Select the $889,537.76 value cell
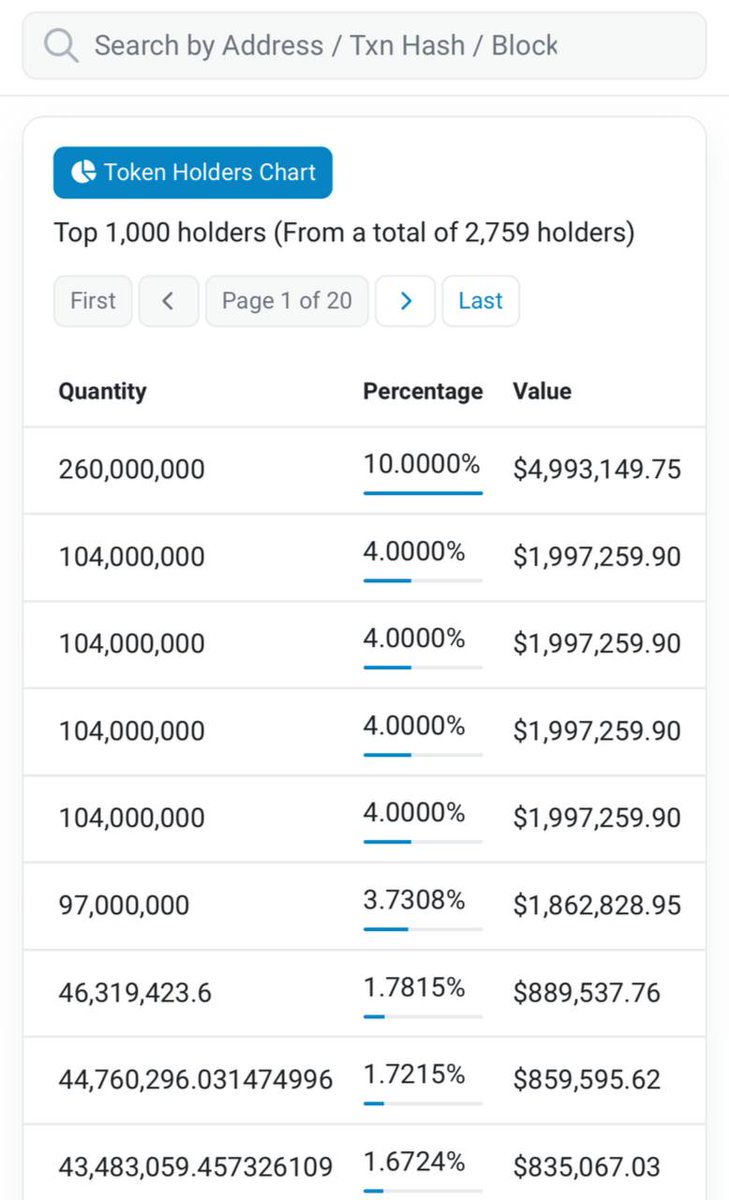 (587, 993)
